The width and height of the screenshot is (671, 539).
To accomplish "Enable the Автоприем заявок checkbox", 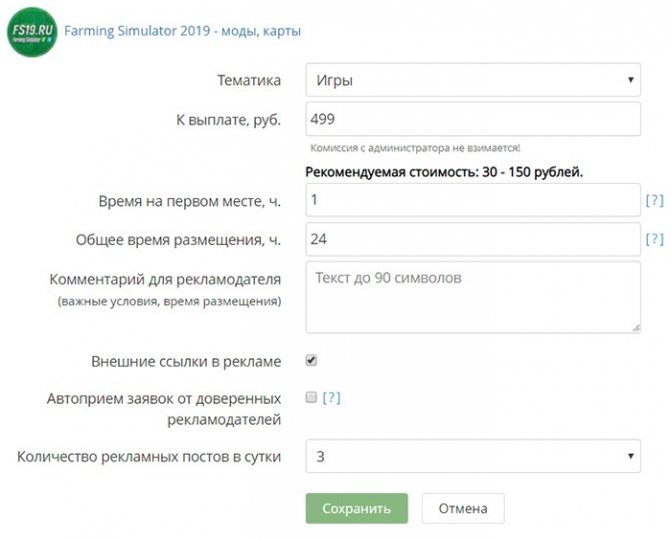I will (312, 397).
